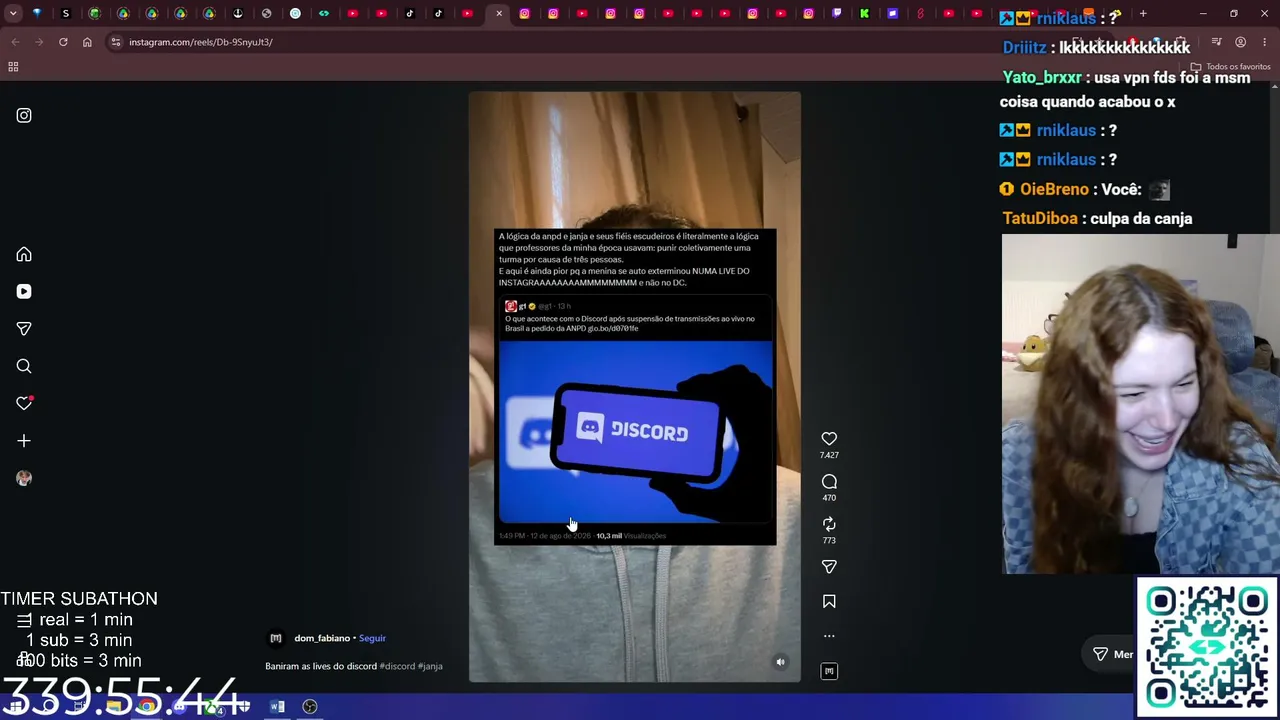This screenshot has height=720, width=1280.
Task: Open the browser profile avatar button
Action: click(x=1240, y=42)
